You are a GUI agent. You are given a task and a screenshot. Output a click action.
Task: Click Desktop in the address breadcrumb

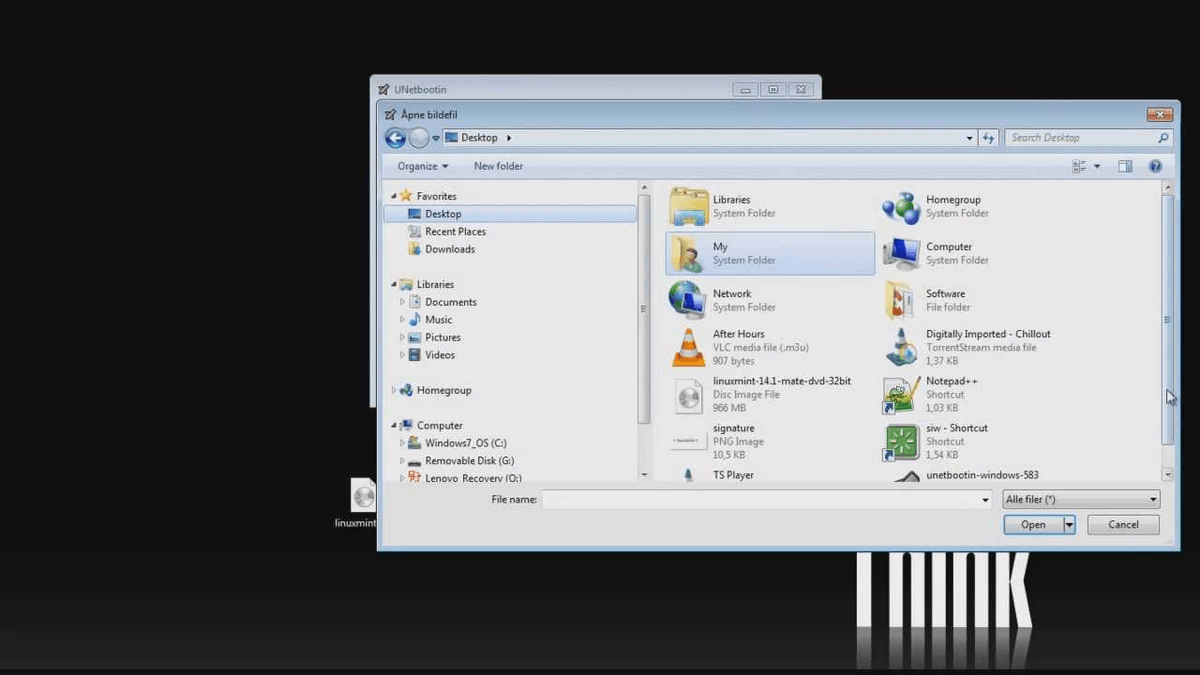[479, 138]
